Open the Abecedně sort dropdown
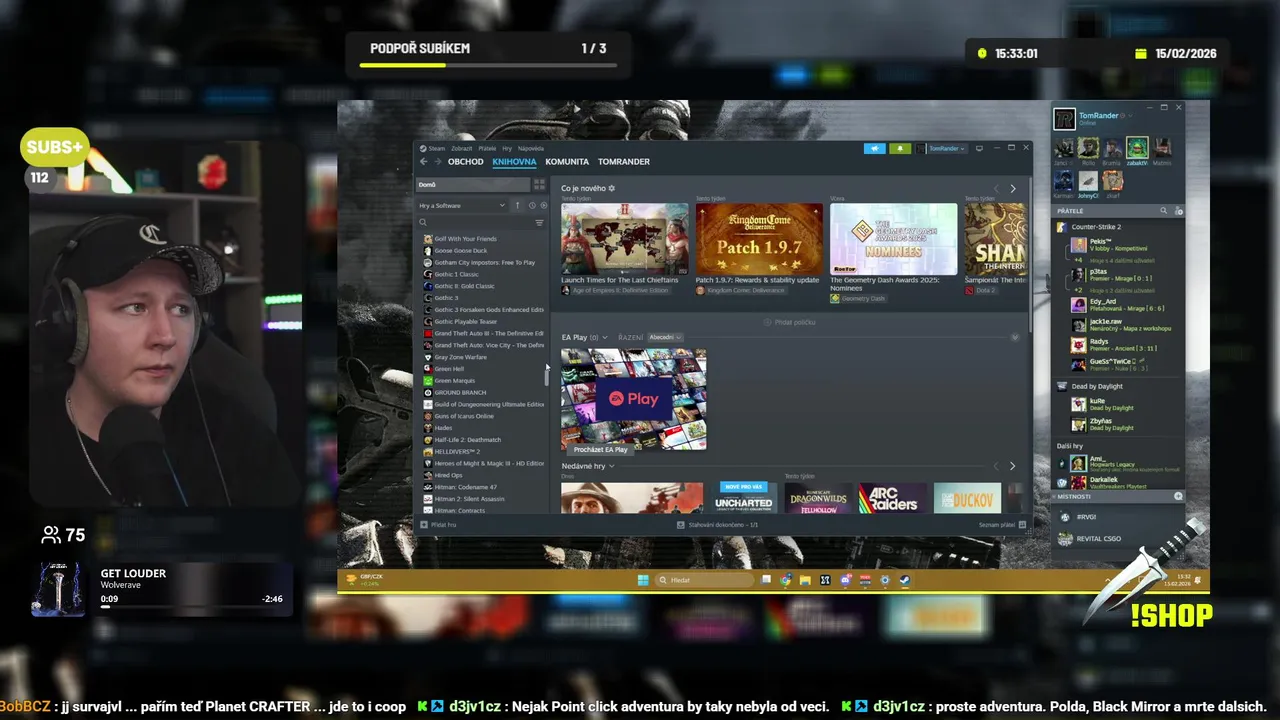 point(665,337)
